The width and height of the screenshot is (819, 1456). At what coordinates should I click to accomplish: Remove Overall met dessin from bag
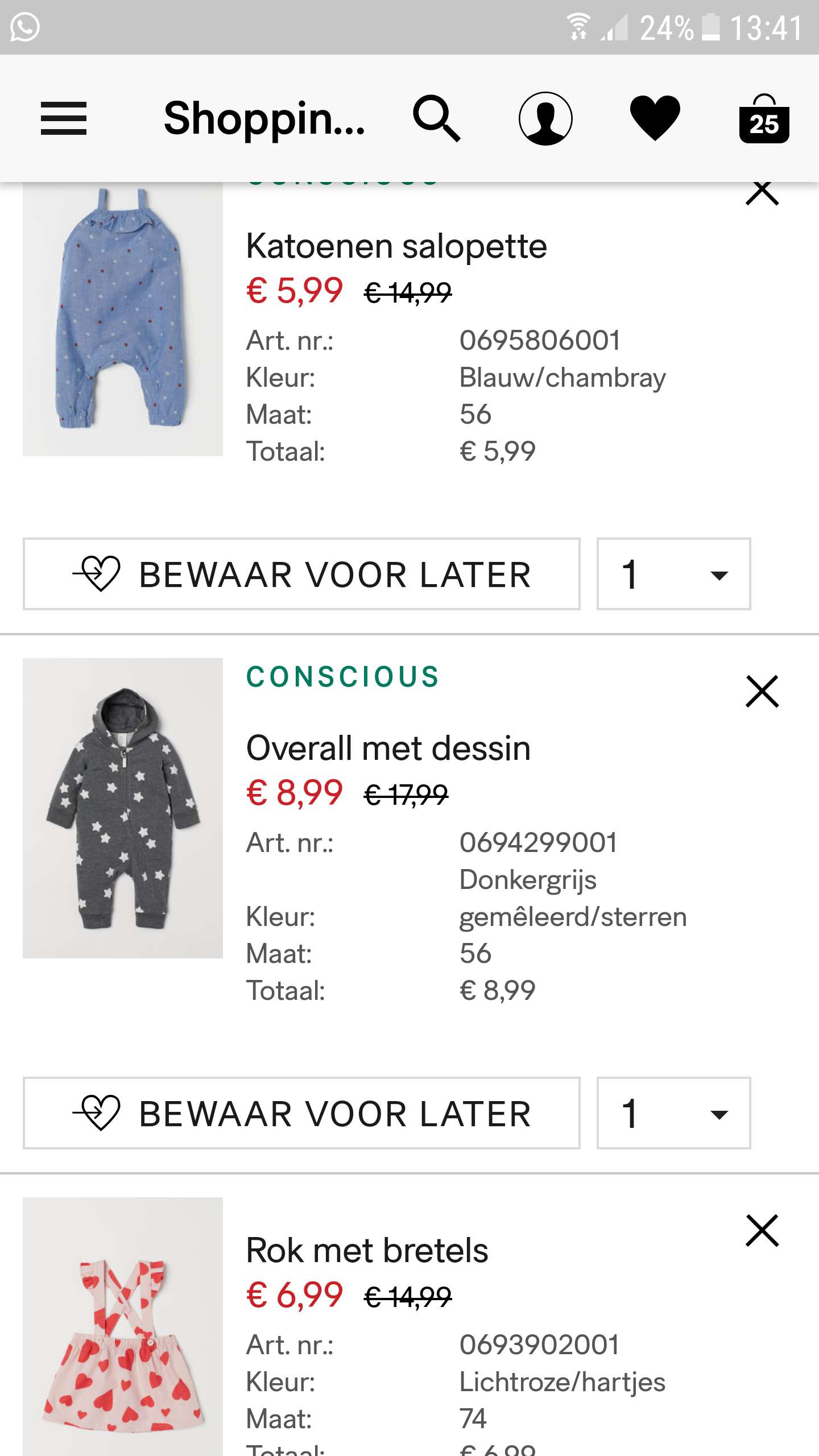click(762, 692)
